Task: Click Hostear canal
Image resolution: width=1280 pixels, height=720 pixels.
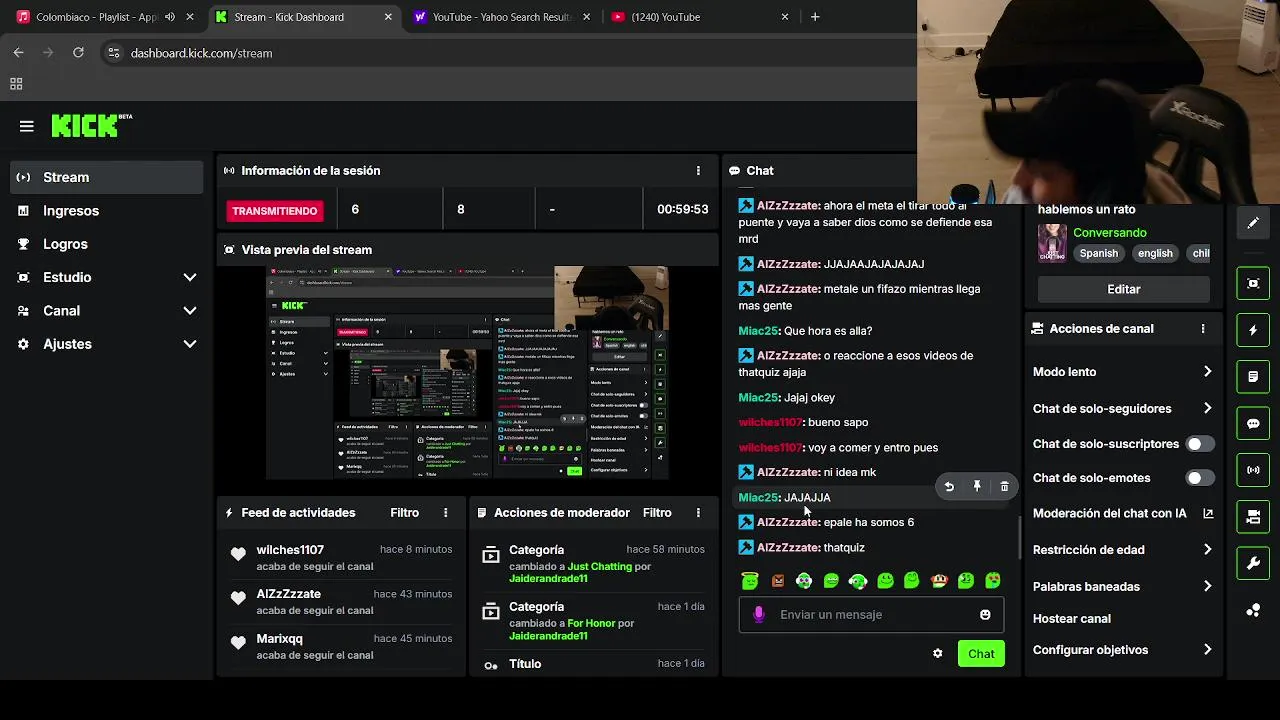Action: pos(1071,619)
